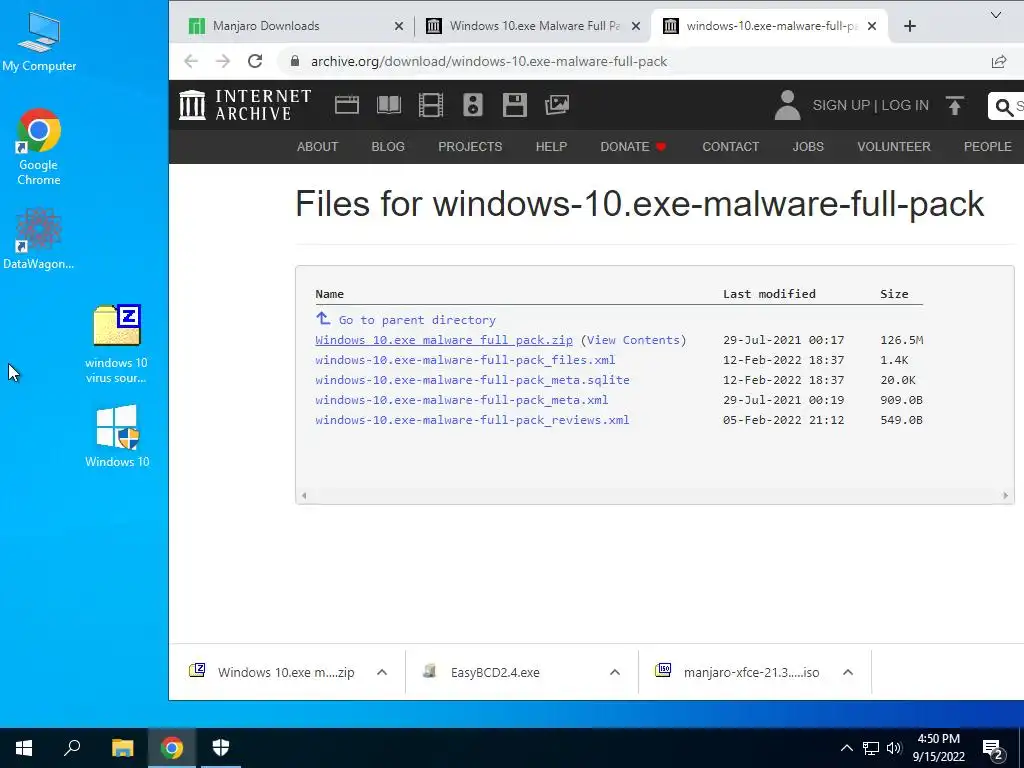
Task: Click the user avatar icon
Action: (787, 105)
